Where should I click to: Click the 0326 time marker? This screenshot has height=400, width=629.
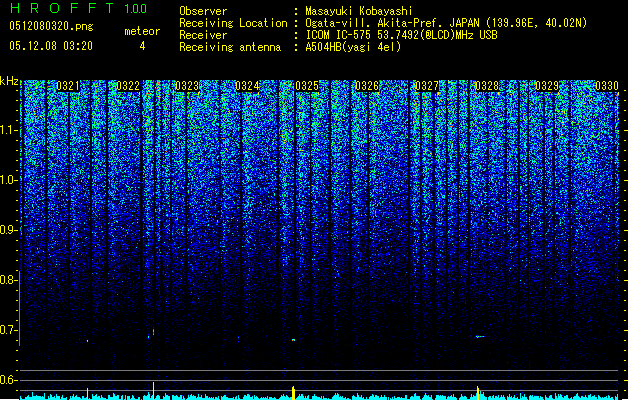click(x=367, y=86)
